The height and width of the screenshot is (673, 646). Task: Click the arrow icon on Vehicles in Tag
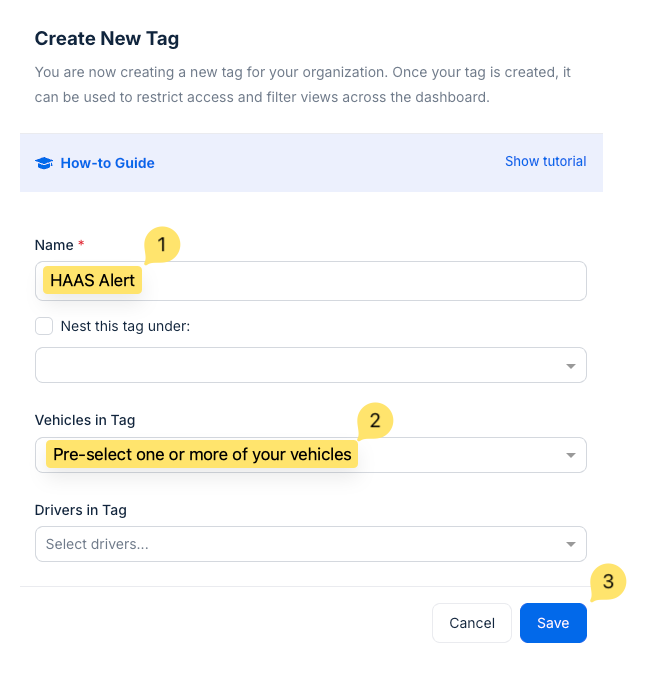[570, 455]
